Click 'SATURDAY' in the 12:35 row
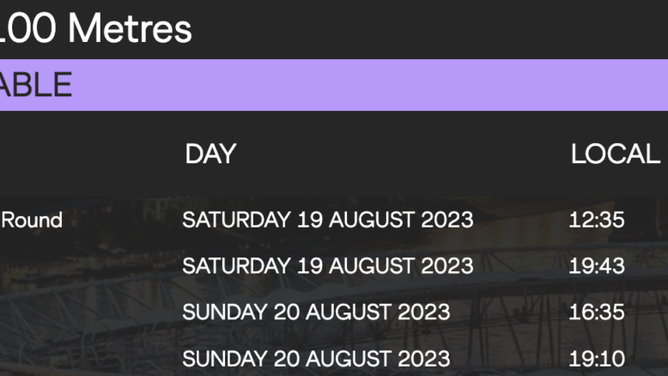 (236, 220)
